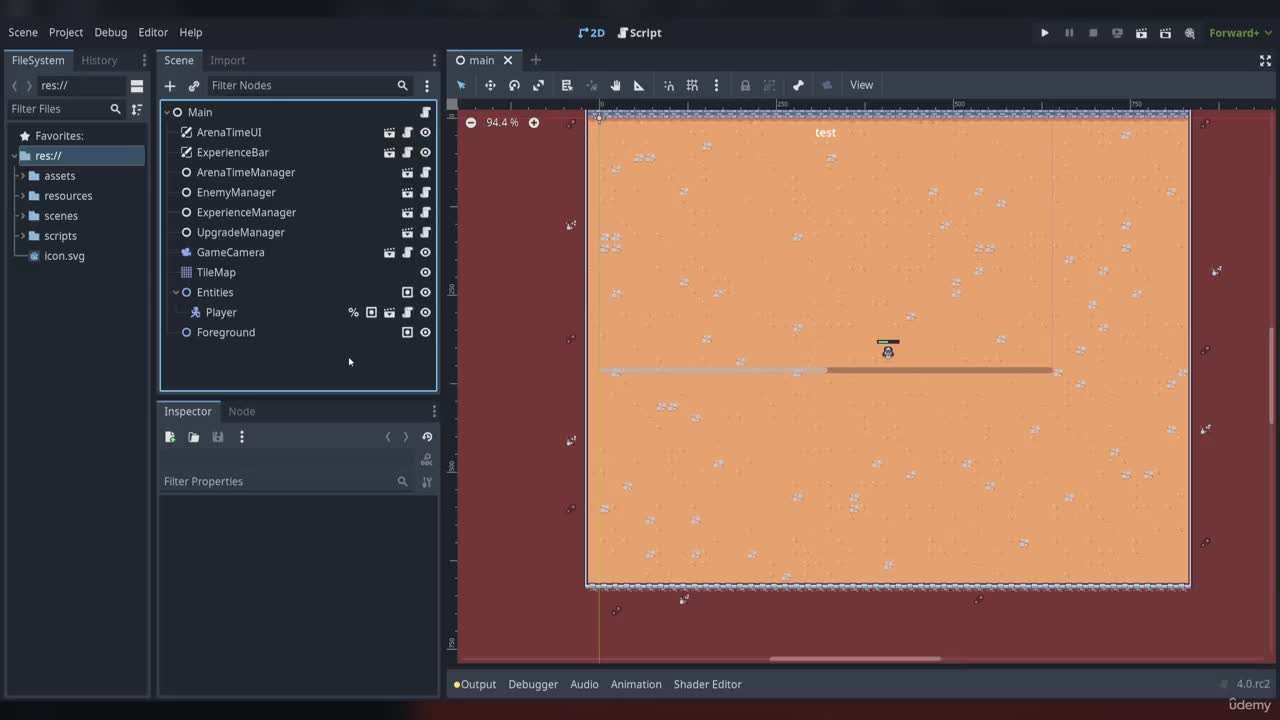
Task: Hide the Player node
Action: (x=425, y=312)
